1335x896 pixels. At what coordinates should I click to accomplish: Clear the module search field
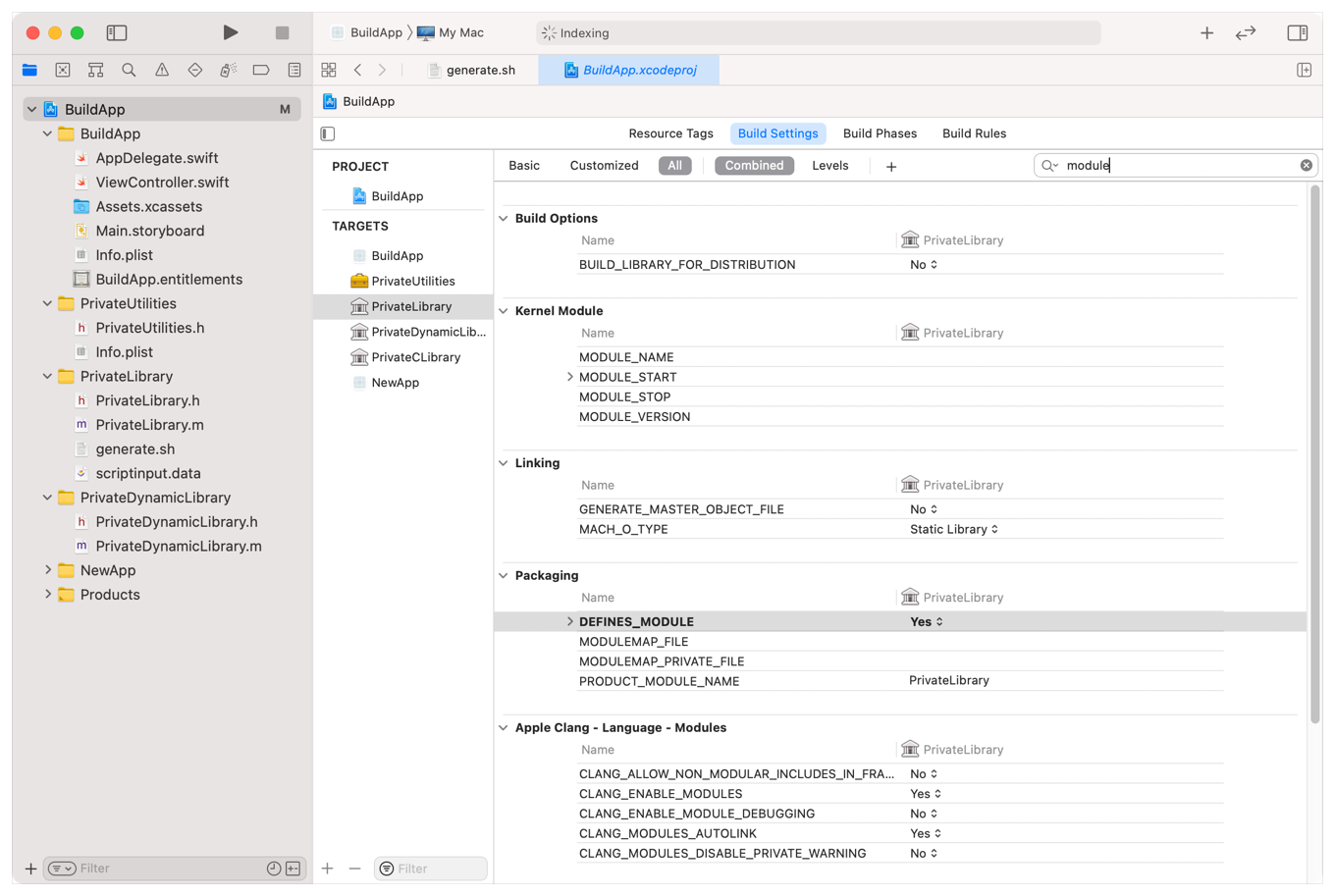click(1306, 166)
